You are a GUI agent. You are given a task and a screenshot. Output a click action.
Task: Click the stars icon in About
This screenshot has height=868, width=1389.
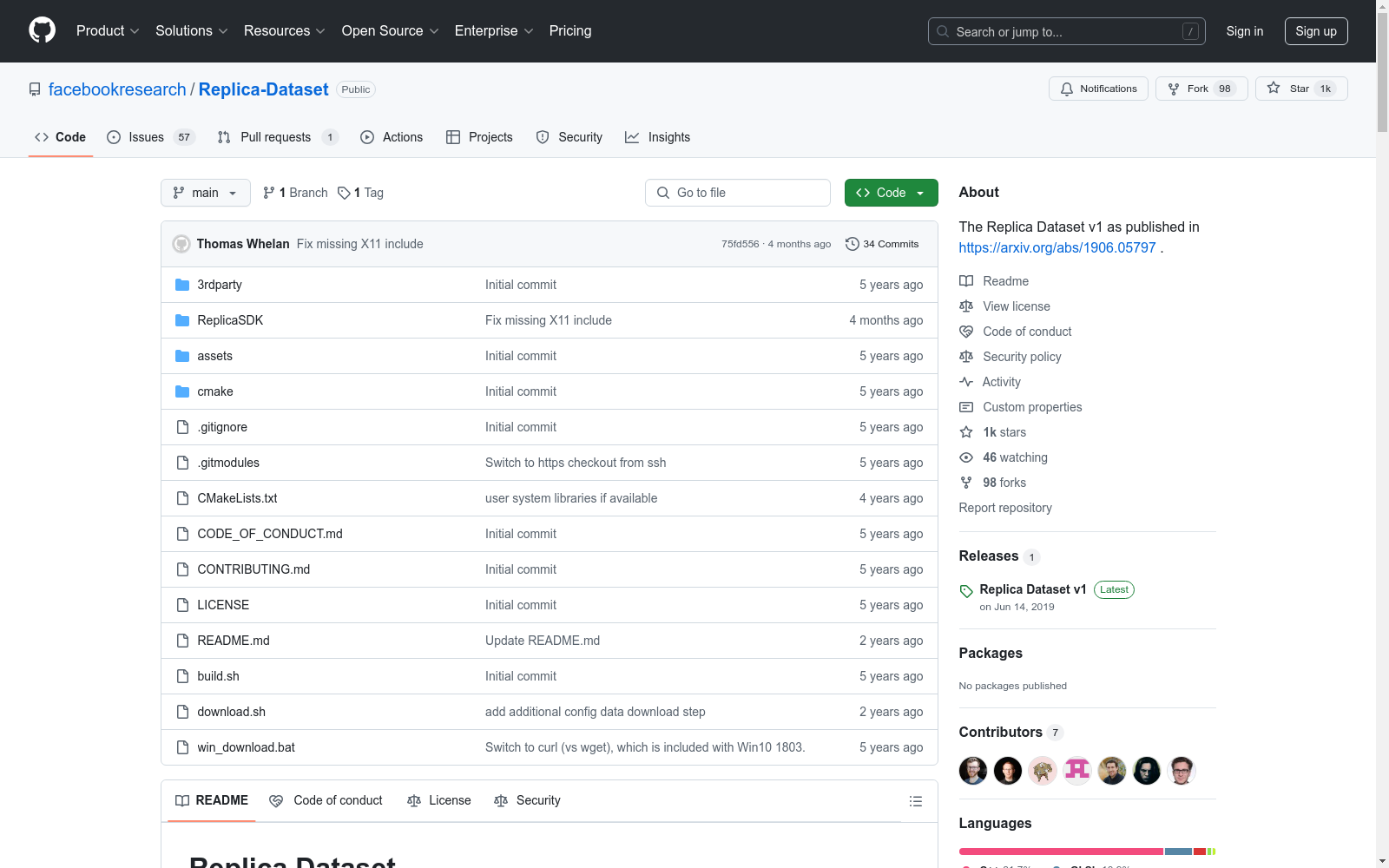(966, 432)
